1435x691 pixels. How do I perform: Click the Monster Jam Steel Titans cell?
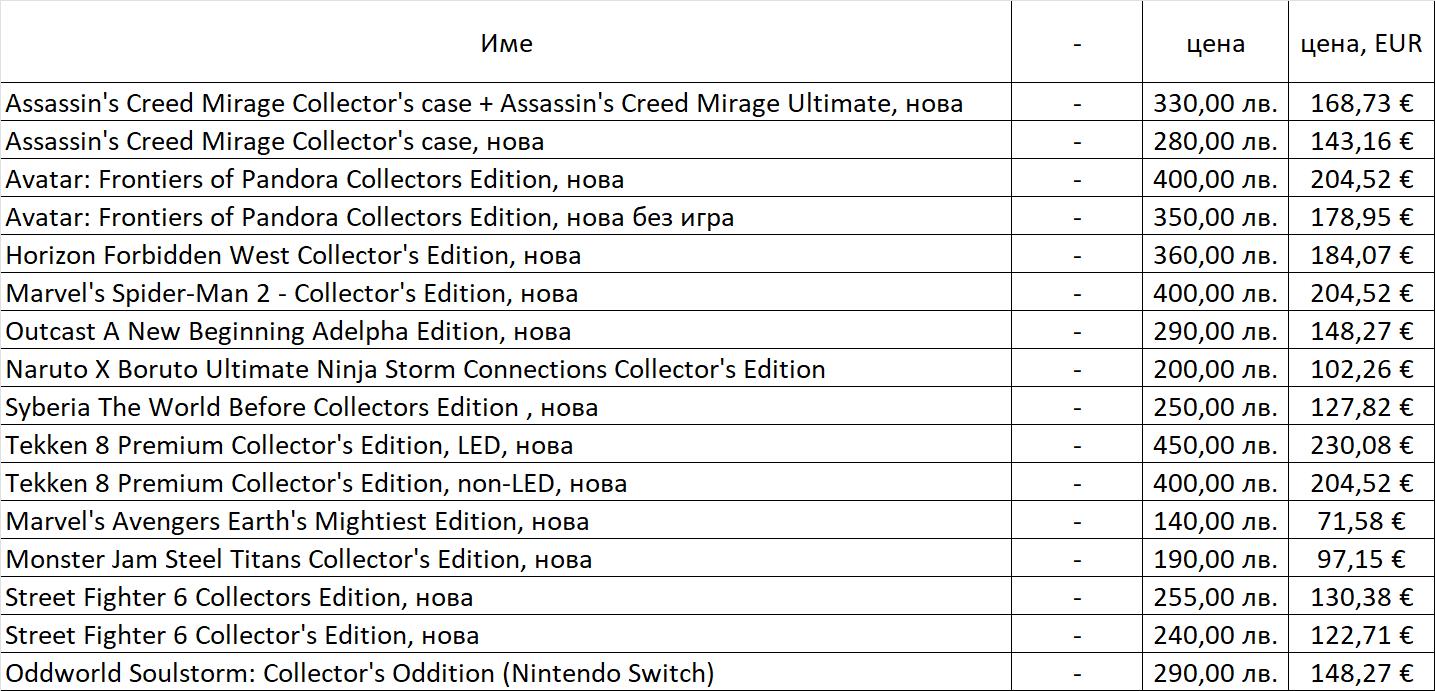(298, 559)
